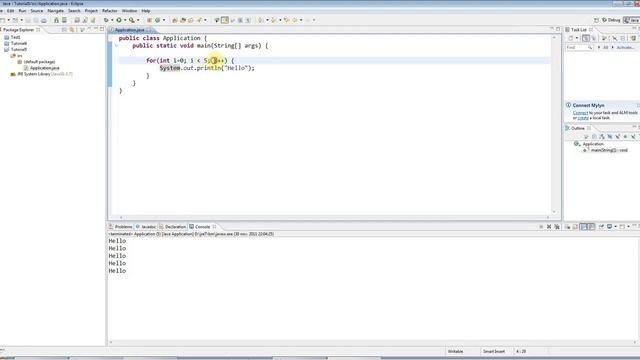The width and height of the screenshot is (640, 360).
Task: Open the Source menu
Action: point(37,11)
